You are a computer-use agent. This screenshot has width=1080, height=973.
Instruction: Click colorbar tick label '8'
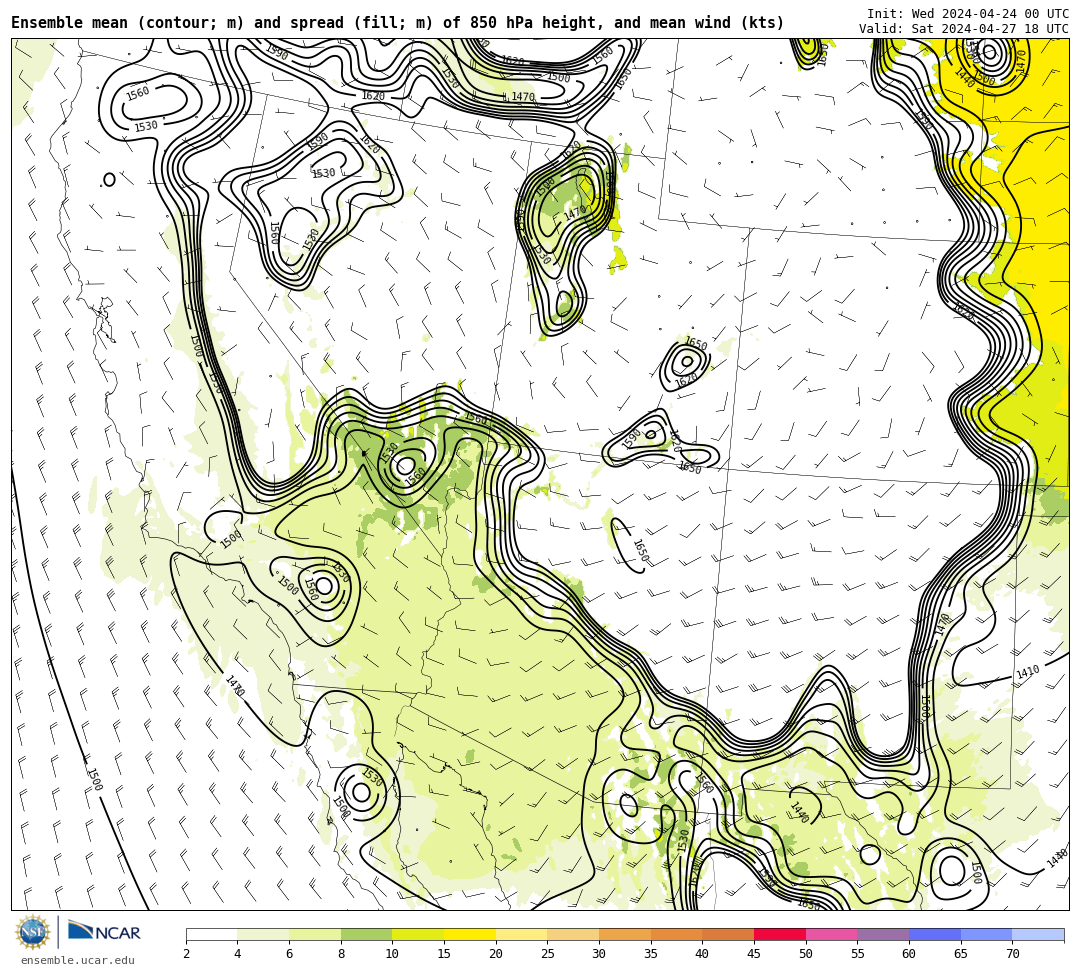pyautogui.click(x=341, y=954)
